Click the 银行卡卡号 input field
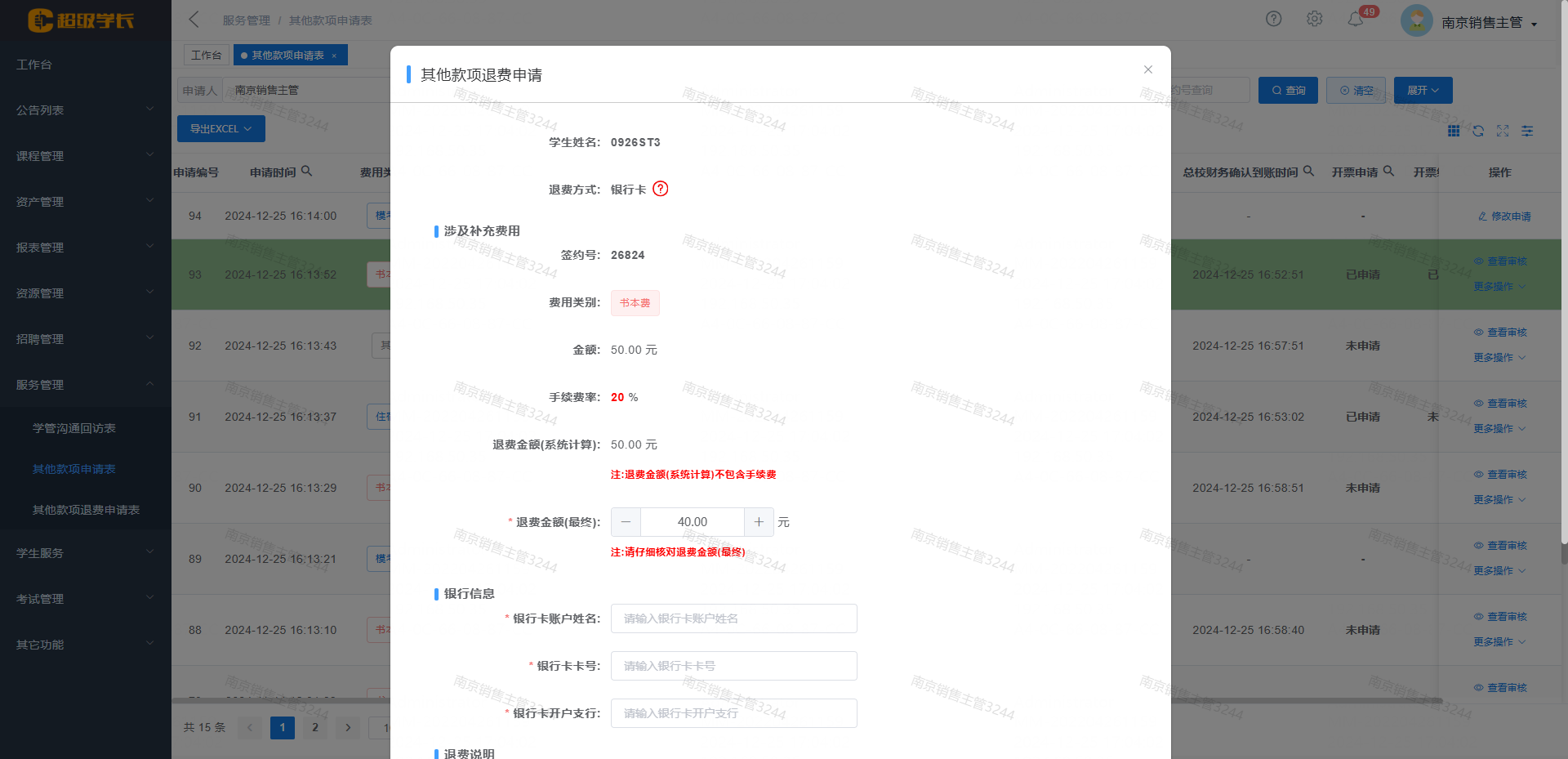The height and width of the screenshot is (759, 1568). [733, 666]
